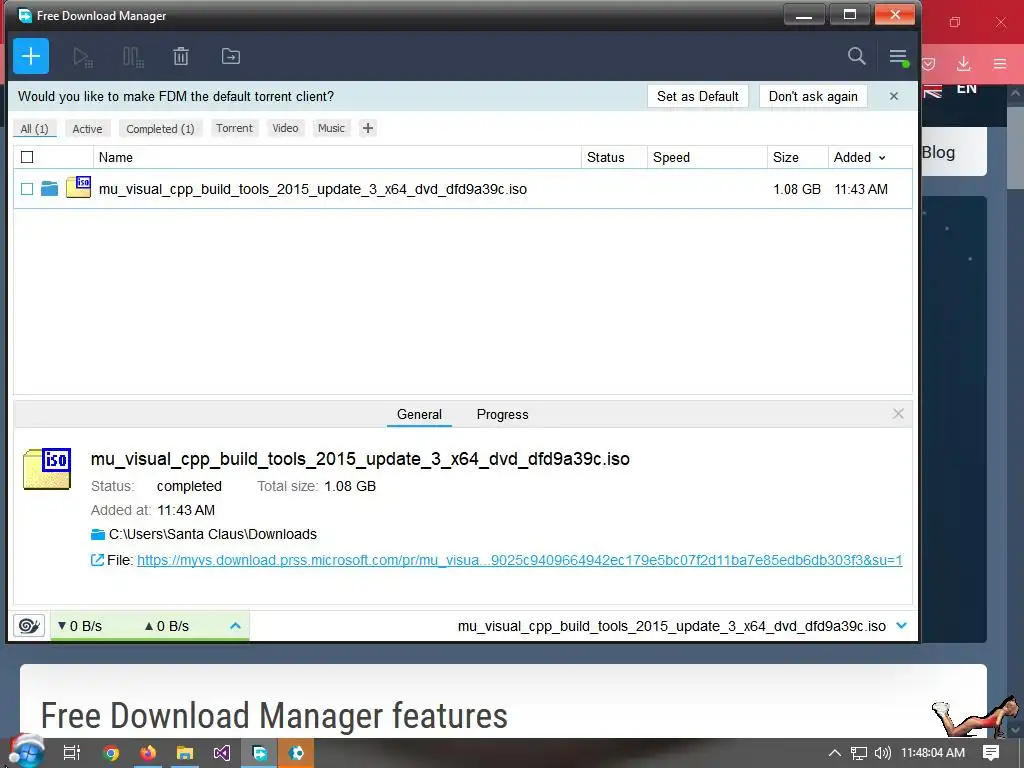
Task: Open Task View on the taskbar
Action: pos(71,753)
